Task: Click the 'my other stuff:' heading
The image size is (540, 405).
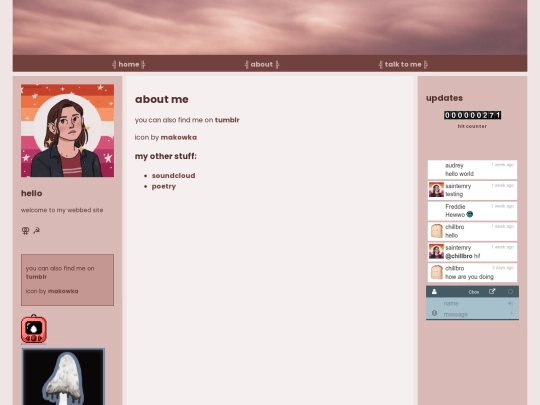Action: coord(166,156)
